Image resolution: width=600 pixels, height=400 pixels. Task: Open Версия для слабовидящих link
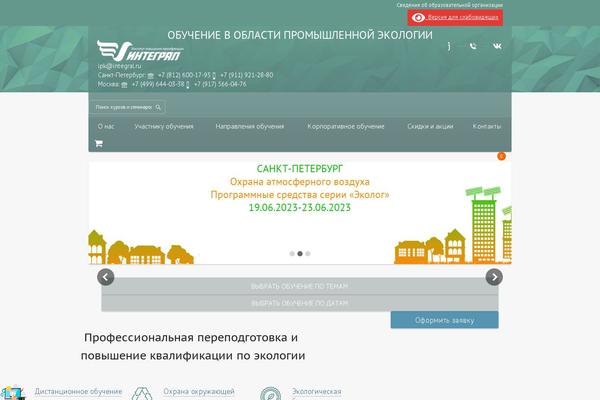(x=463, y=18)
